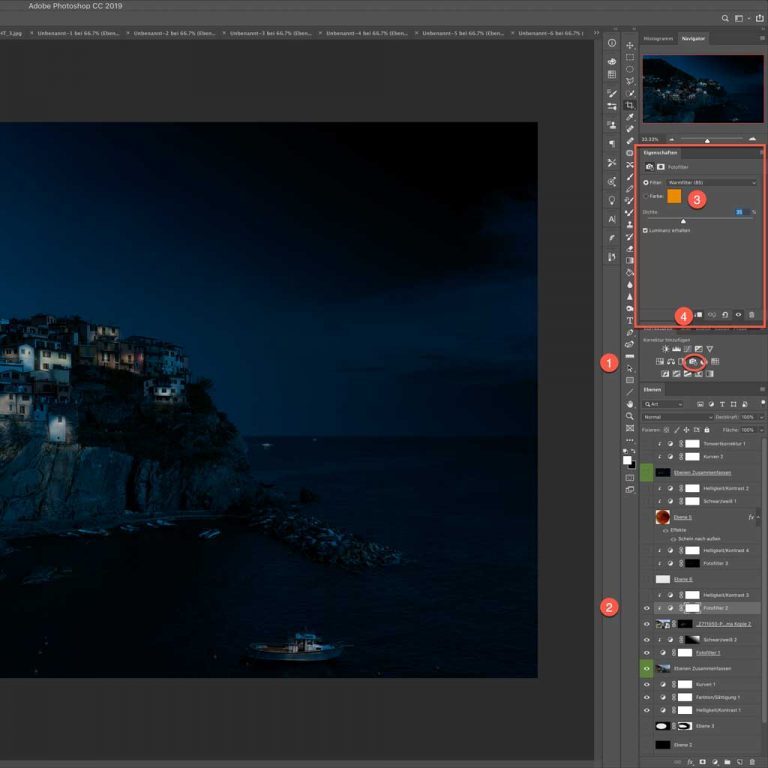Select the Farbe radio button
Screen dimensions: 768x768
tap(646, 196)
